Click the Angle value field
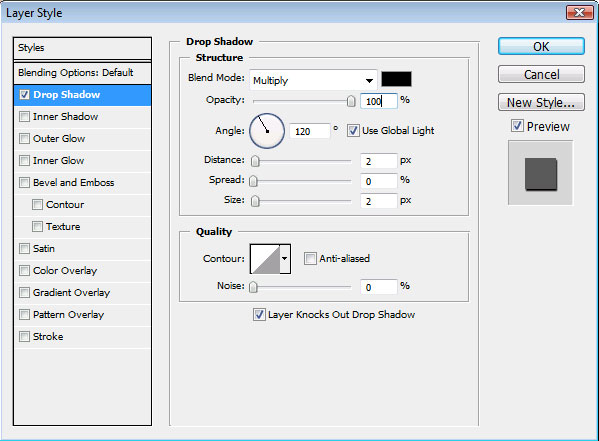Viewport: 599px width, 441px height. click(x=309, y=131)
